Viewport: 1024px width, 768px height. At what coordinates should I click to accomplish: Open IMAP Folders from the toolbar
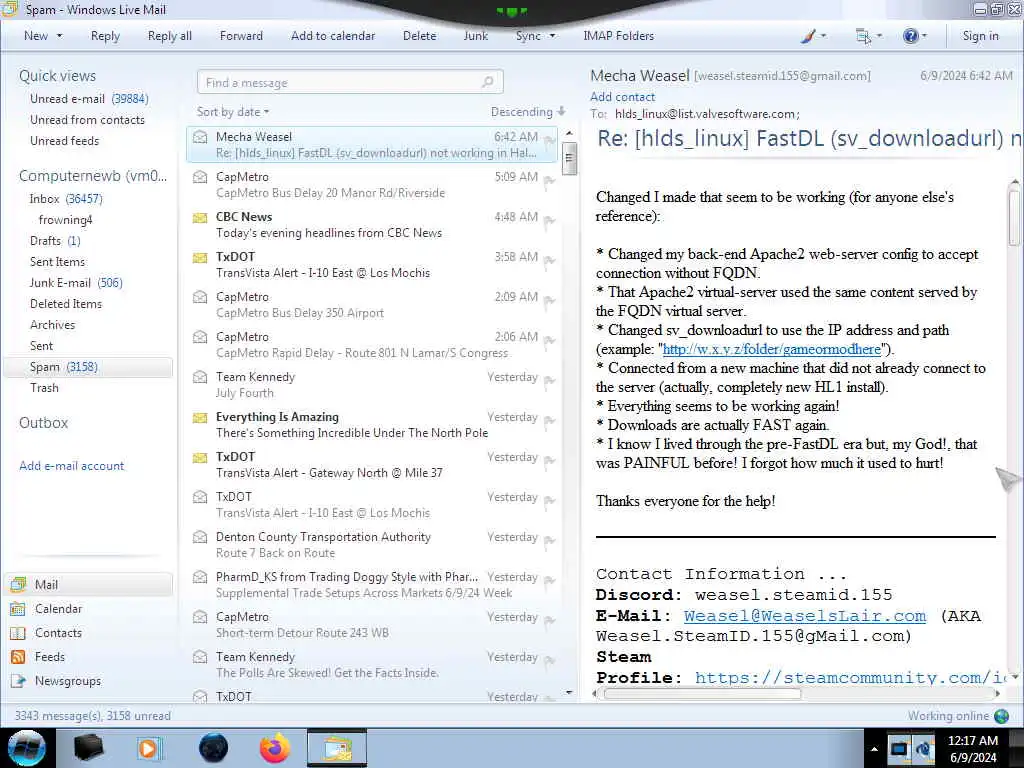tap(618, 37)
